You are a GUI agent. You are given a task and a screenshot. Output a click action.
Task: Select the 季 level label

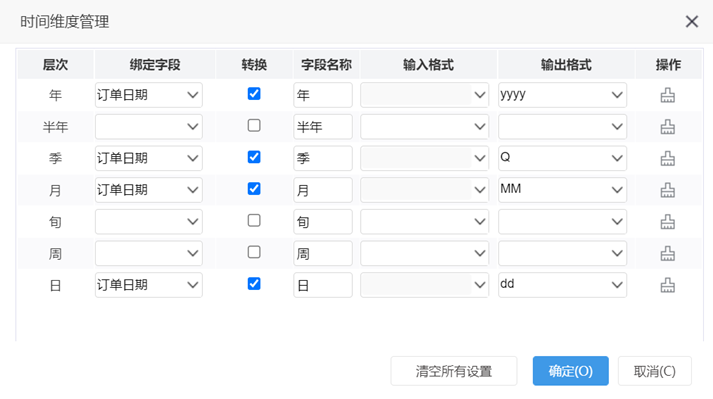point(55,158)
